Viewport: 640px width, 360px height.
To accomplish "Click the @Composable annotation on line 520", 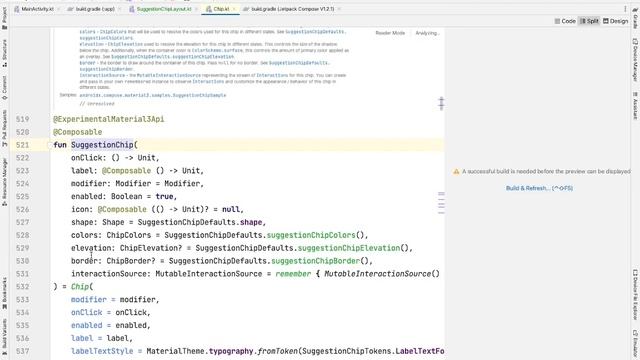I will (78, 132).
